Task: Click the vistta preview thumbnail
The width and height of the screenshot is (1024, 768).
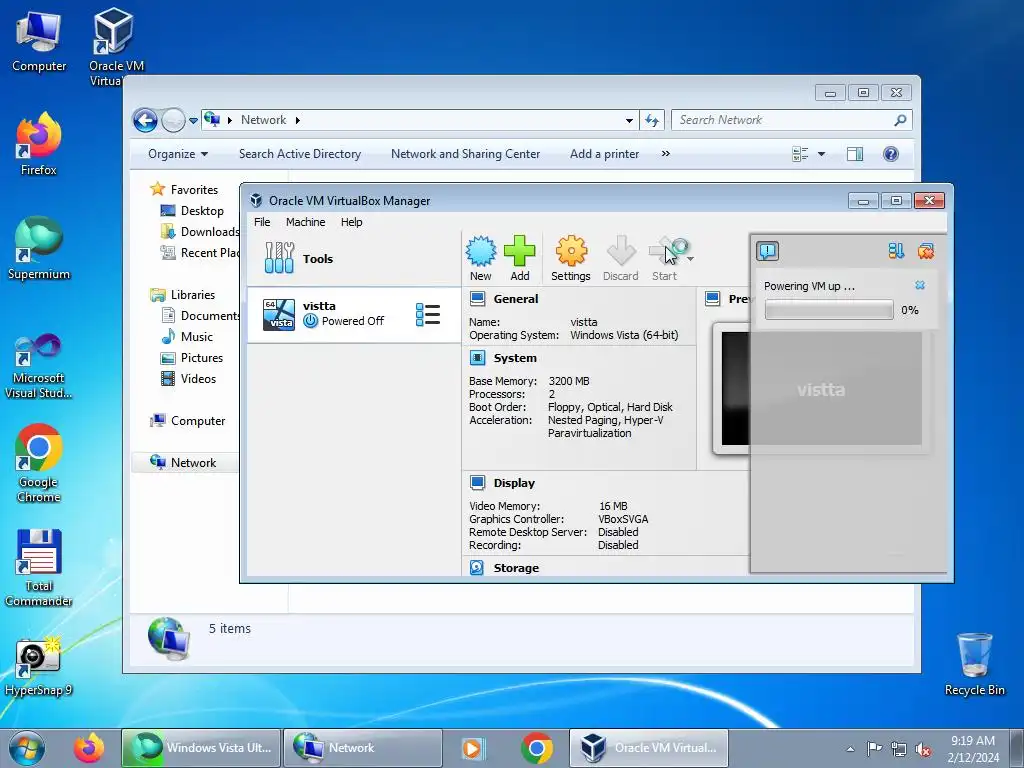Action: tap(822, 389)
